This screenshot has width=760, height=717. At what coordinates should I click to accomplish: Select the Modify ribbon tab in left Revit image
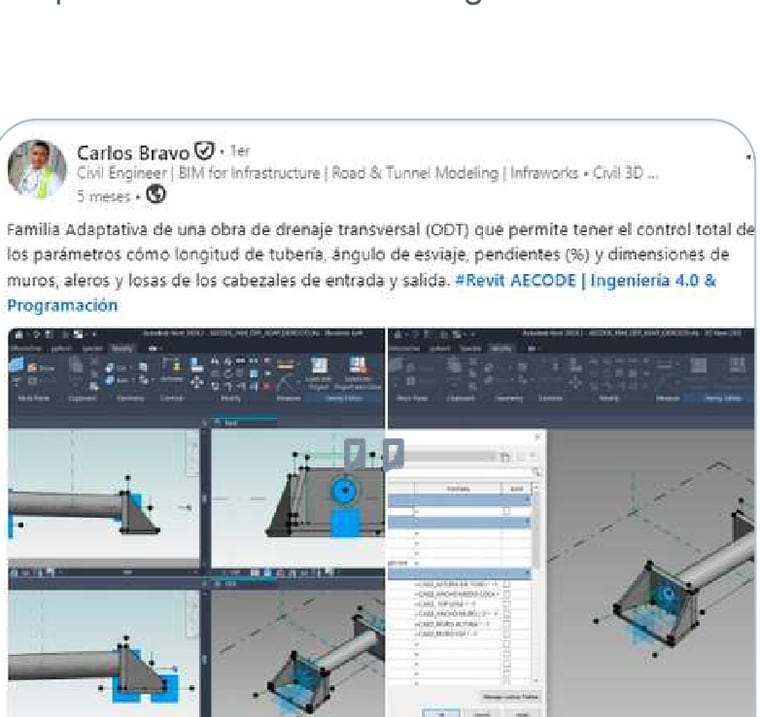pyautogui.click(x=122, y=348)
